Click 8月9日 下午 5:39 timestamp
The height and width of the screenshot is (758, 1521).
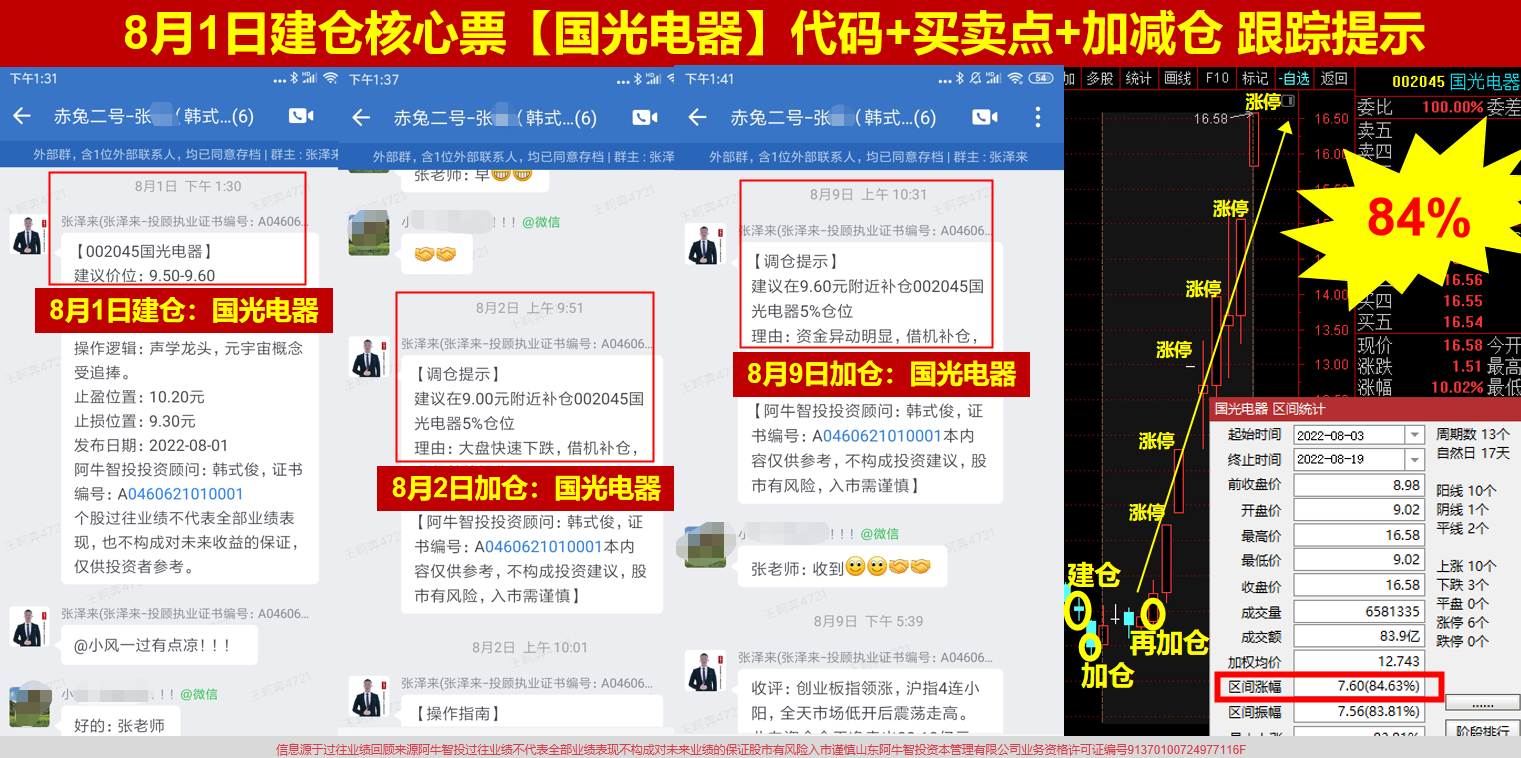[x=868, y=621]
